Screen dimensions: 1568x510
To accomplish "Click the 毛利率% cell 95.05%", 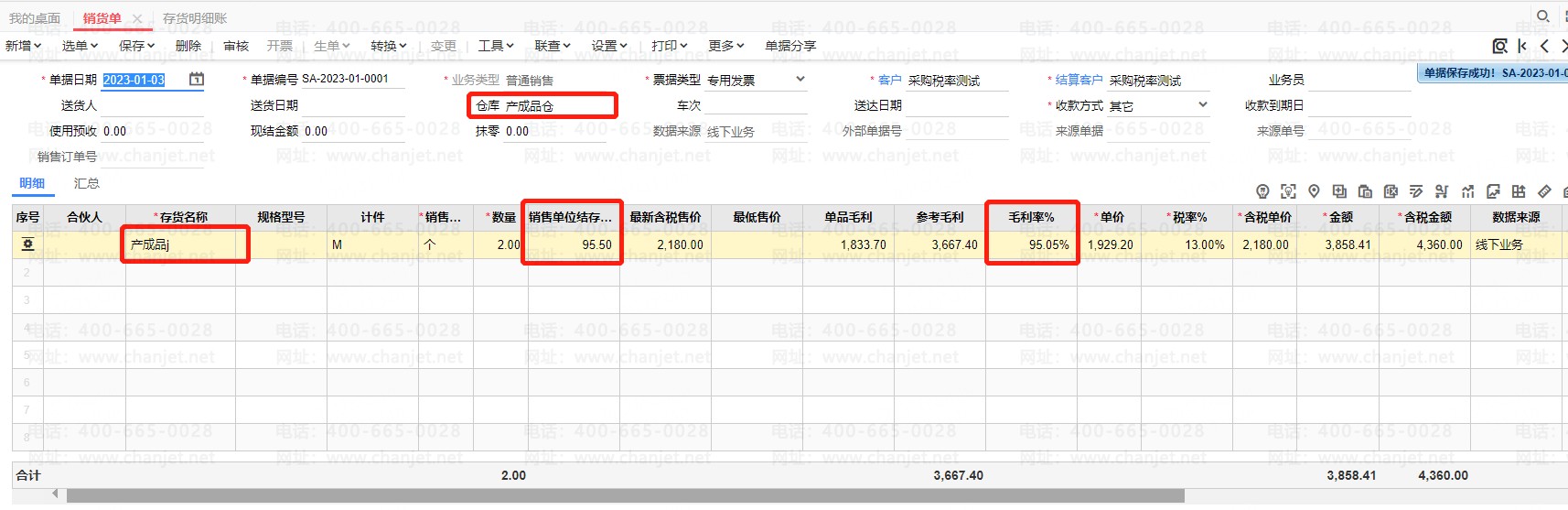I will click(x=1031, y=244).
